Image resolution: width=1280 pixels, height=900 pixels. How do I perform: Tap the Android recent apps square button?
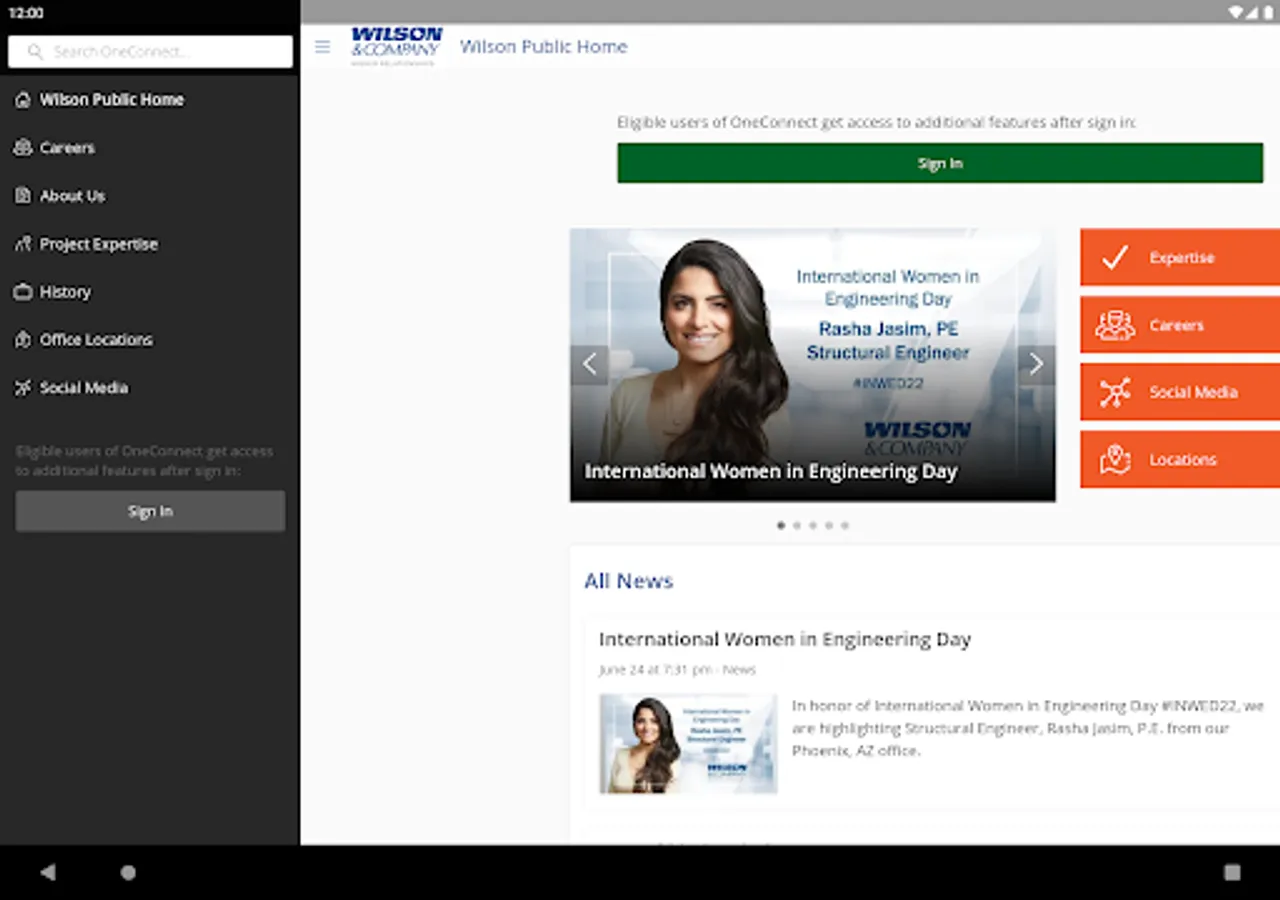pos(1232,872)
